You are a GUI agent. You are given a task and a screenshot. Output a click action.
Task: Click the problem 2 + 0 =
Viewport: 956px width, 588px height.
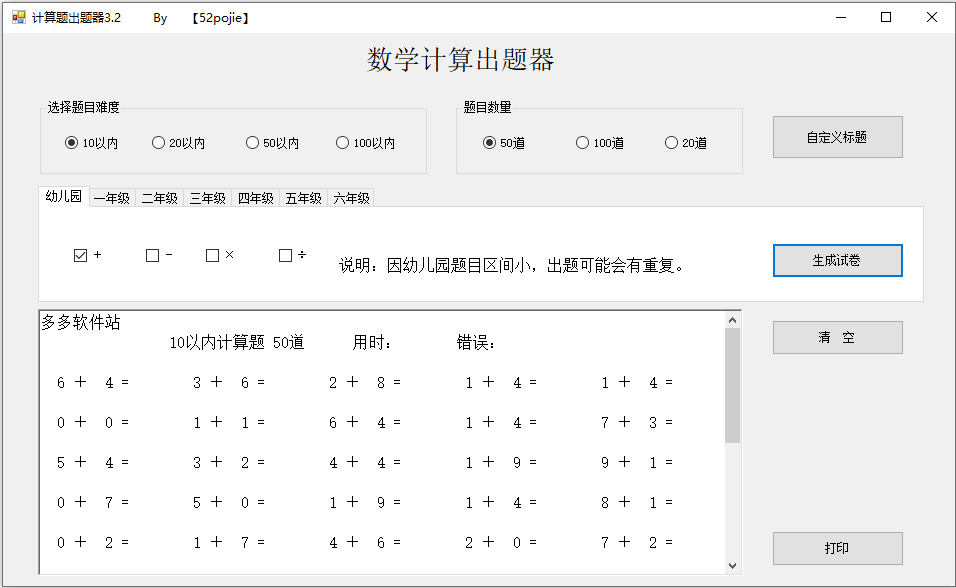pos(501,542)
